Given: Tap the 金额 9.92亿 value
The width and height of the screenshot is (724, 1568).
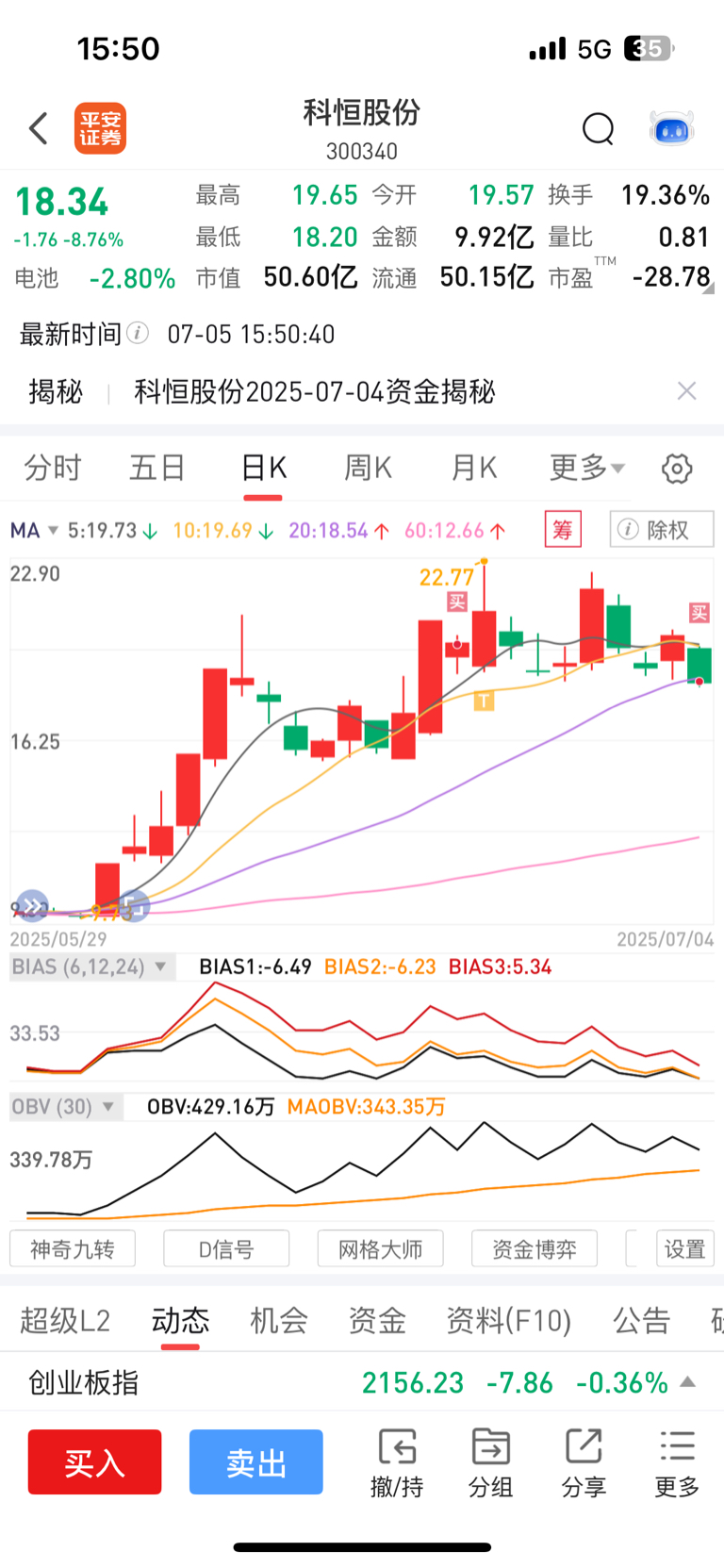Looking at the screenshot, I should coord(494,236).
